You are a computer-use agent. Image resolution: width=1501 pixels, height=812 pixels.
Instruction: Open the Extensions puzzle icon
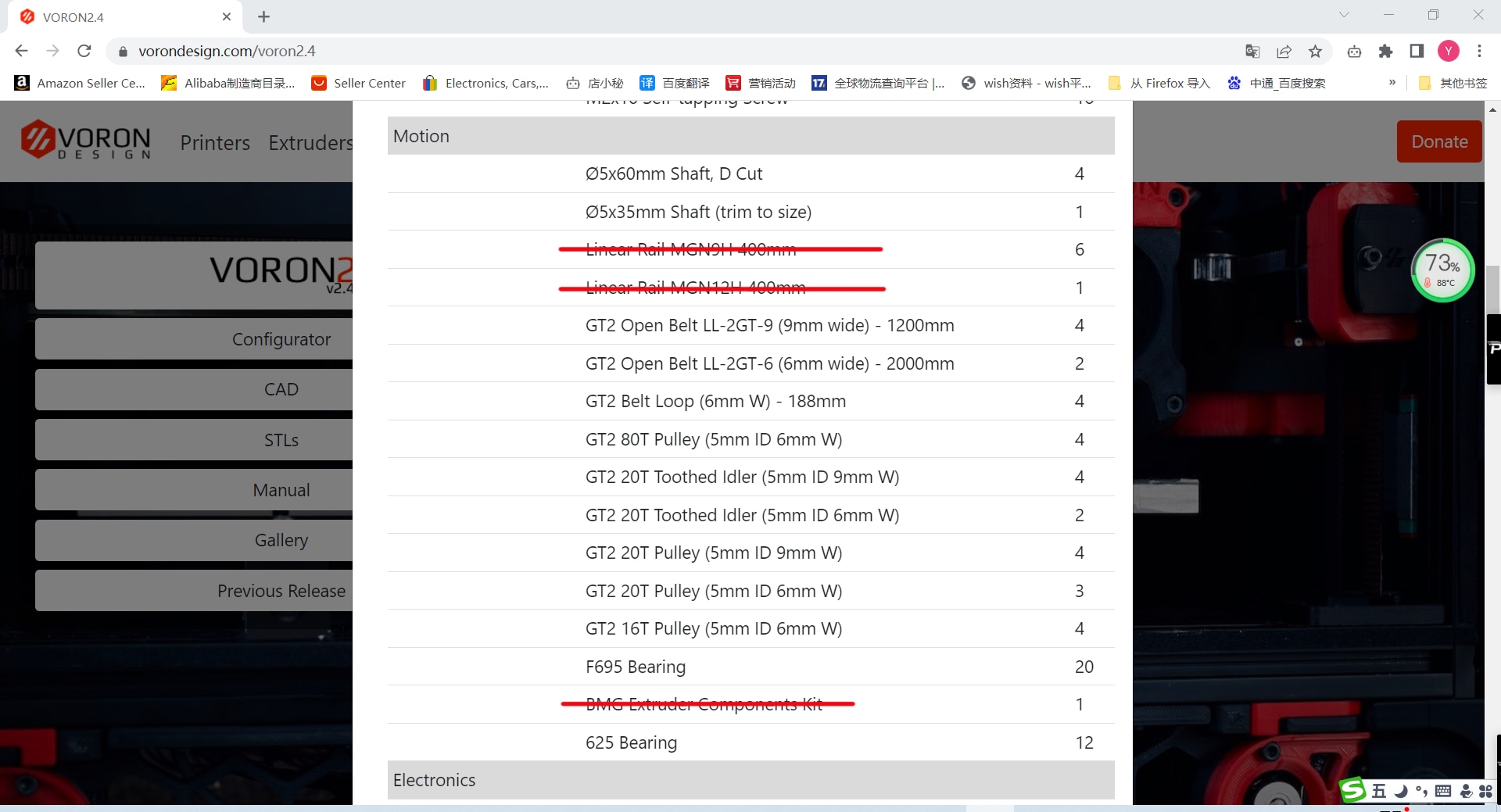pos(1385,51)
